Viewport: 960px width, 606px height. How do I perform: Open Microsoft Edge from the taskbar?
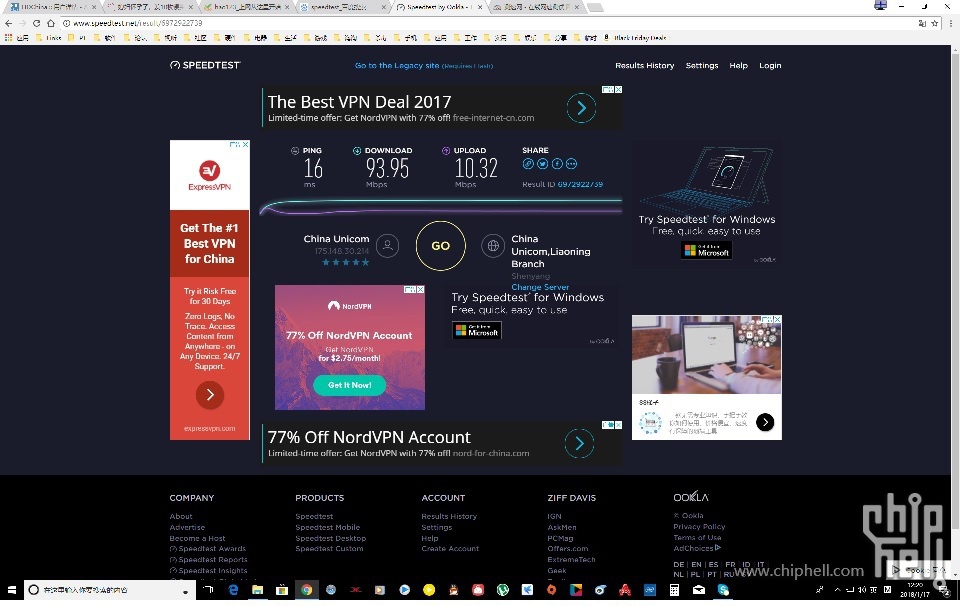233,590
